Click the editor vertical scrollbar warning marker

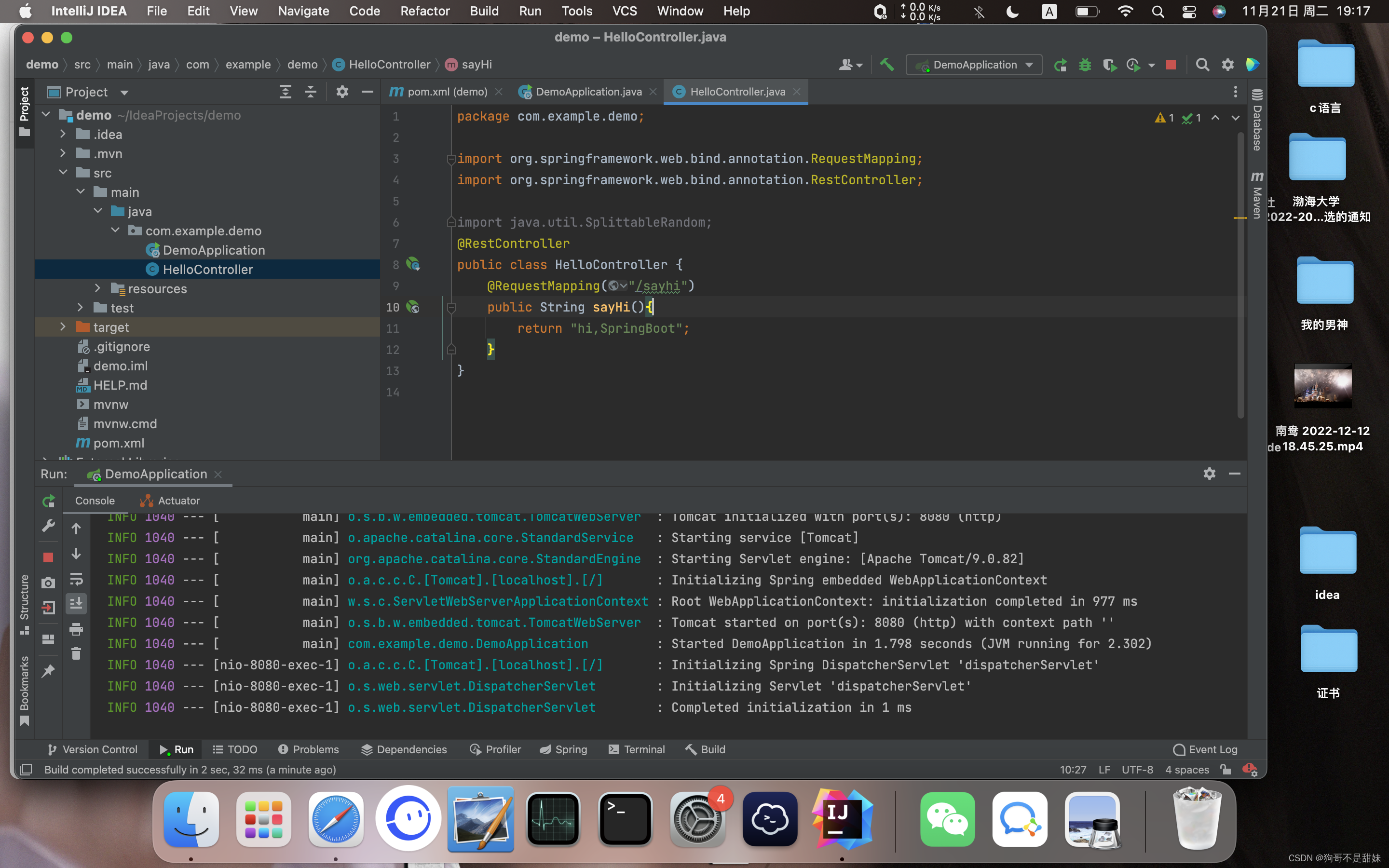pyautogui.click(x=1240, y=218)
